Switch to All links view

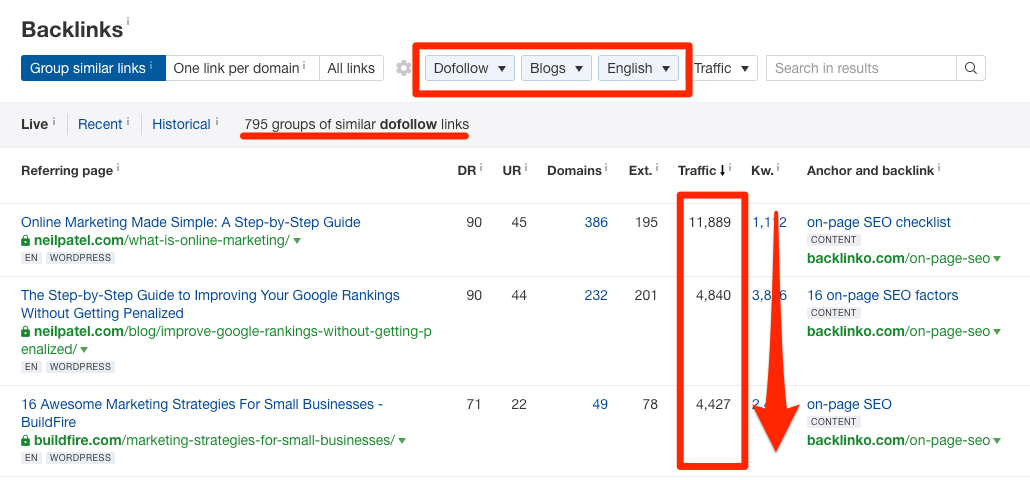[351, 68]
